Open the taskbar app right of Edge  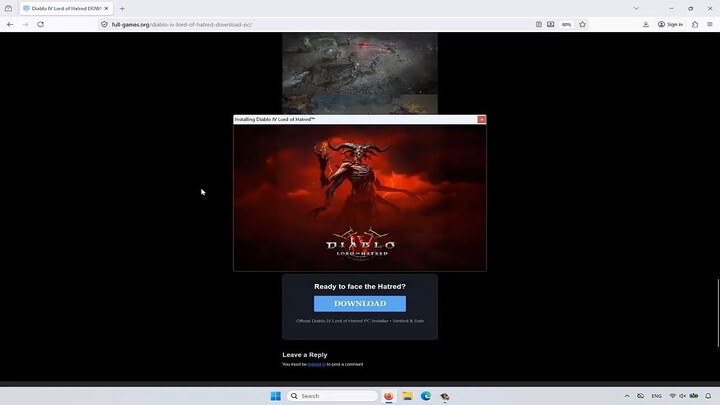444,396
